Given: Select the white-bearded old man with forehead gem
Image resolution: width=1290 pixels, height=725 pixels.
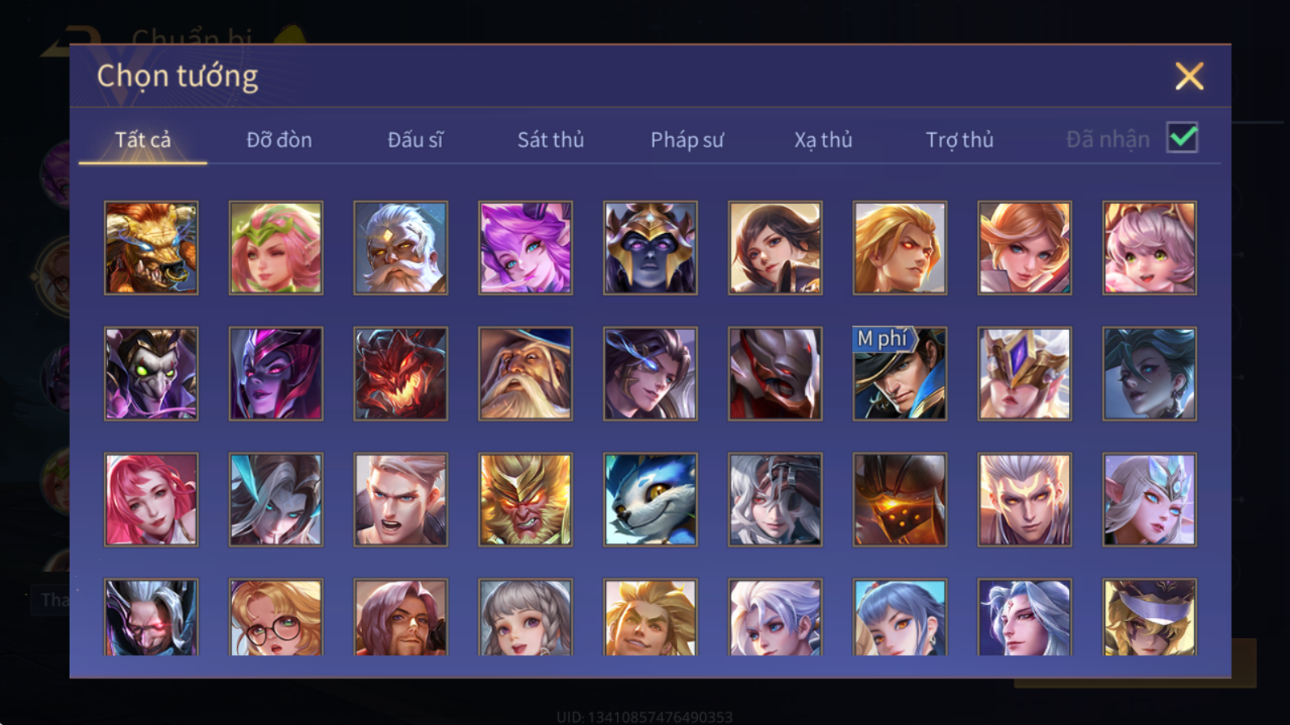Looking at the screenshot, I should click(x=400, y=248).
